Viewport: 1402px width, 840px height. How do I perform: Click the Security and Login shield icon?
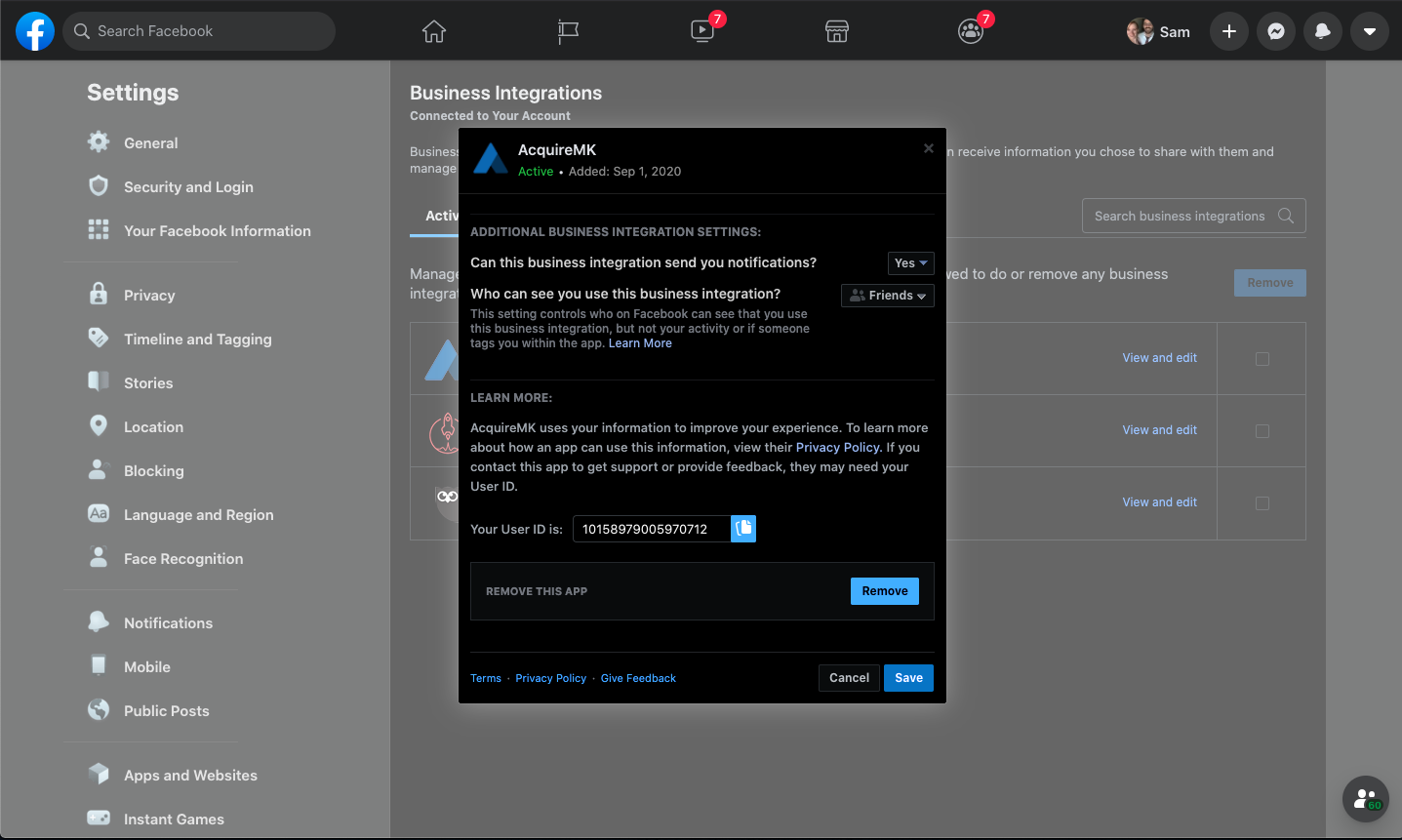[x=99, y=185]
